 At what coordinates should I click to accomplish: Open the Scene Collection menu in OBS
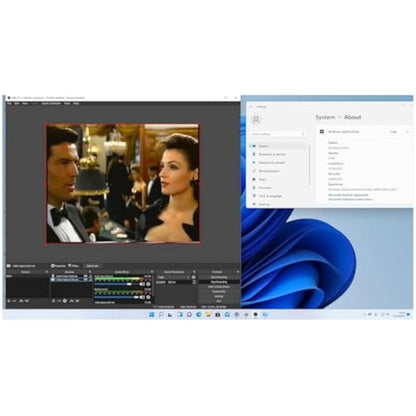51,104
